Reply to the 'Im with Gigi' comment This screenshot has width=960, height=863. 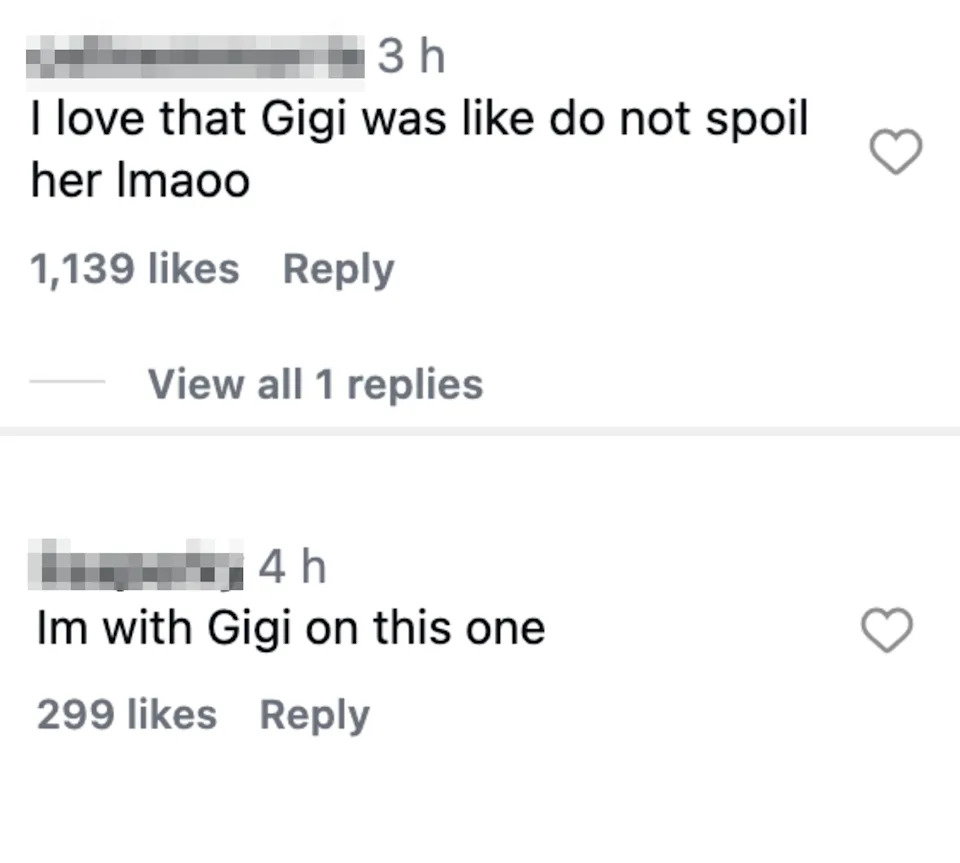click(x=313, y=712)
